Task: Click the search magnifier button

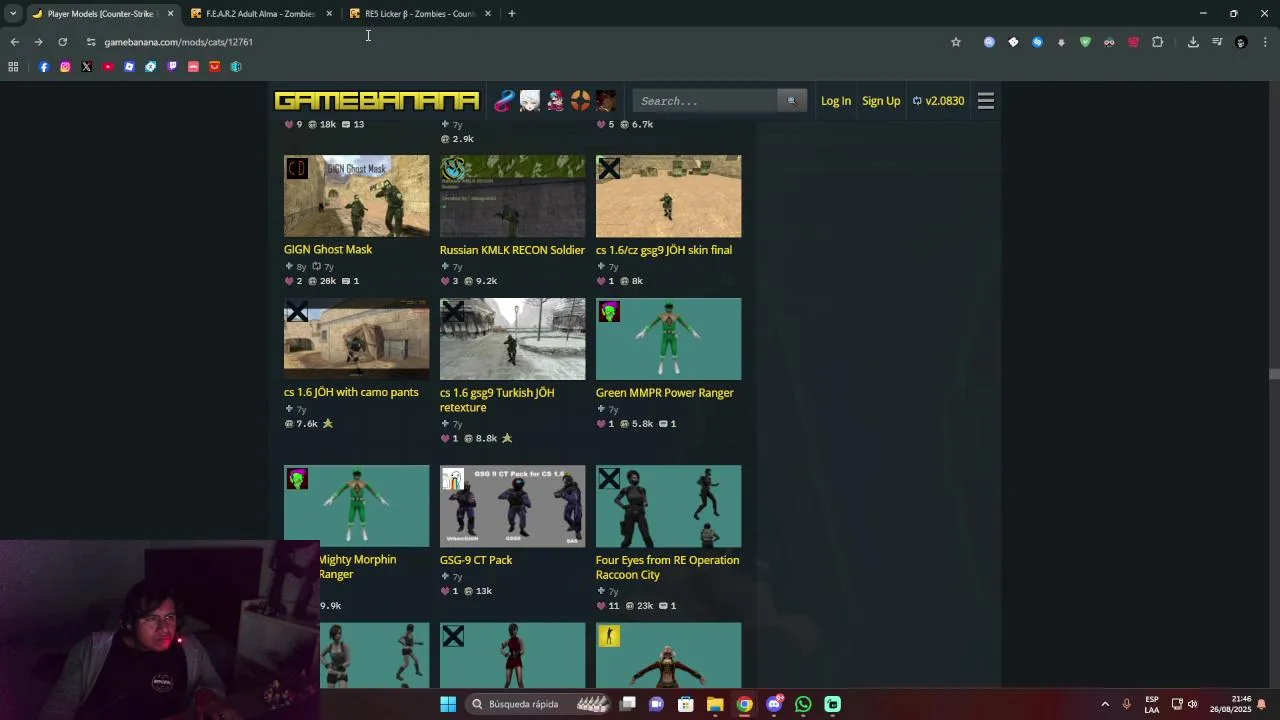Action: (x=791, y=101)
